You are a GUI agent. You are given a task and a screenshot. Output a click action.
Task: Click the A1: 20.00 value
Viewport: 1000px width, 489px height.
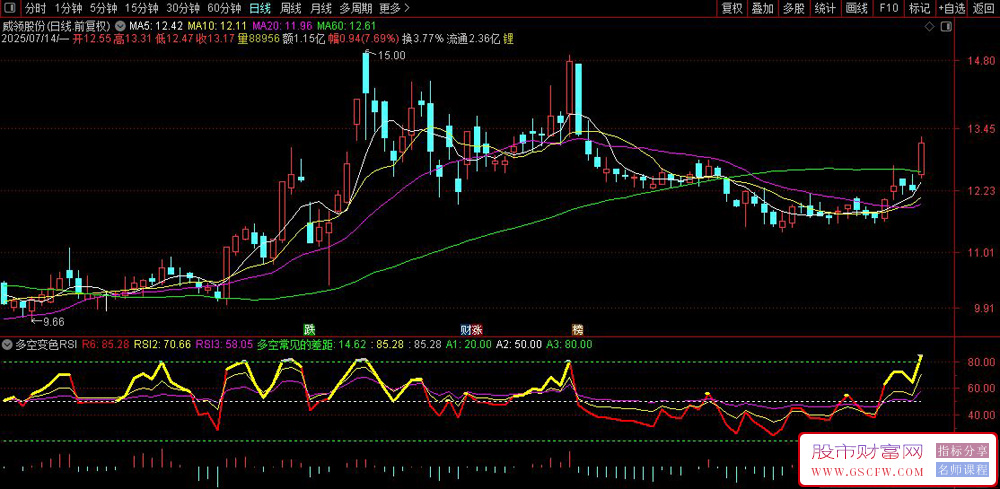click(x=469, y=344)
